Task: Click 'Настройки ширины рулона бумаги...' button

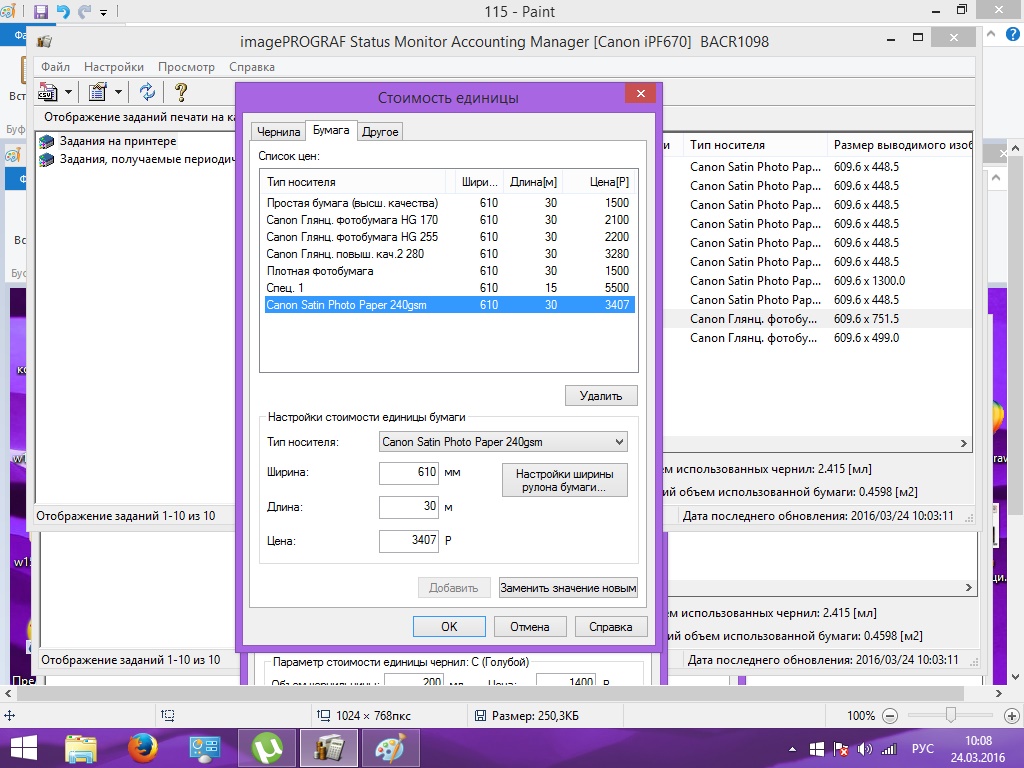Action: click(x=564, y=481)
